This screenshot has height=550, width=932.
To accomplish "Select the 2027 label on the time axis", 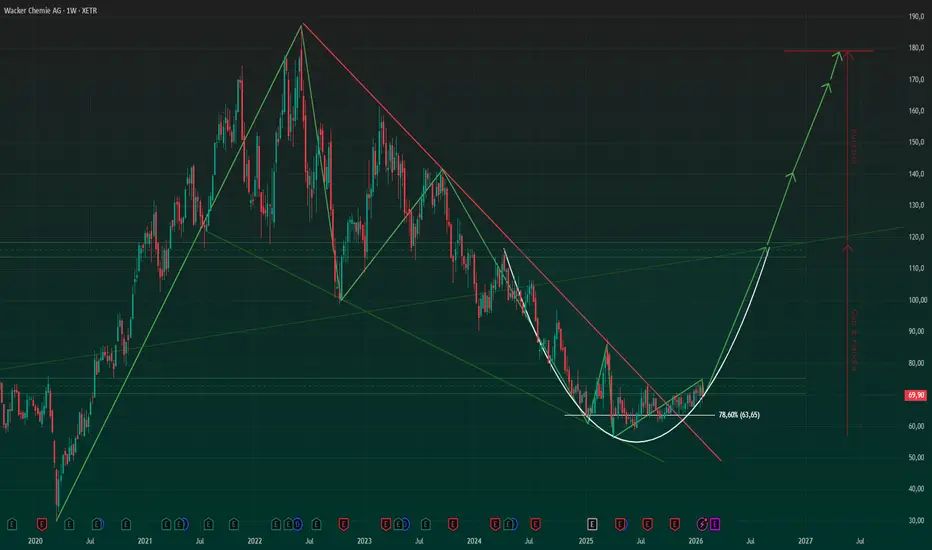I will (805, 540).
